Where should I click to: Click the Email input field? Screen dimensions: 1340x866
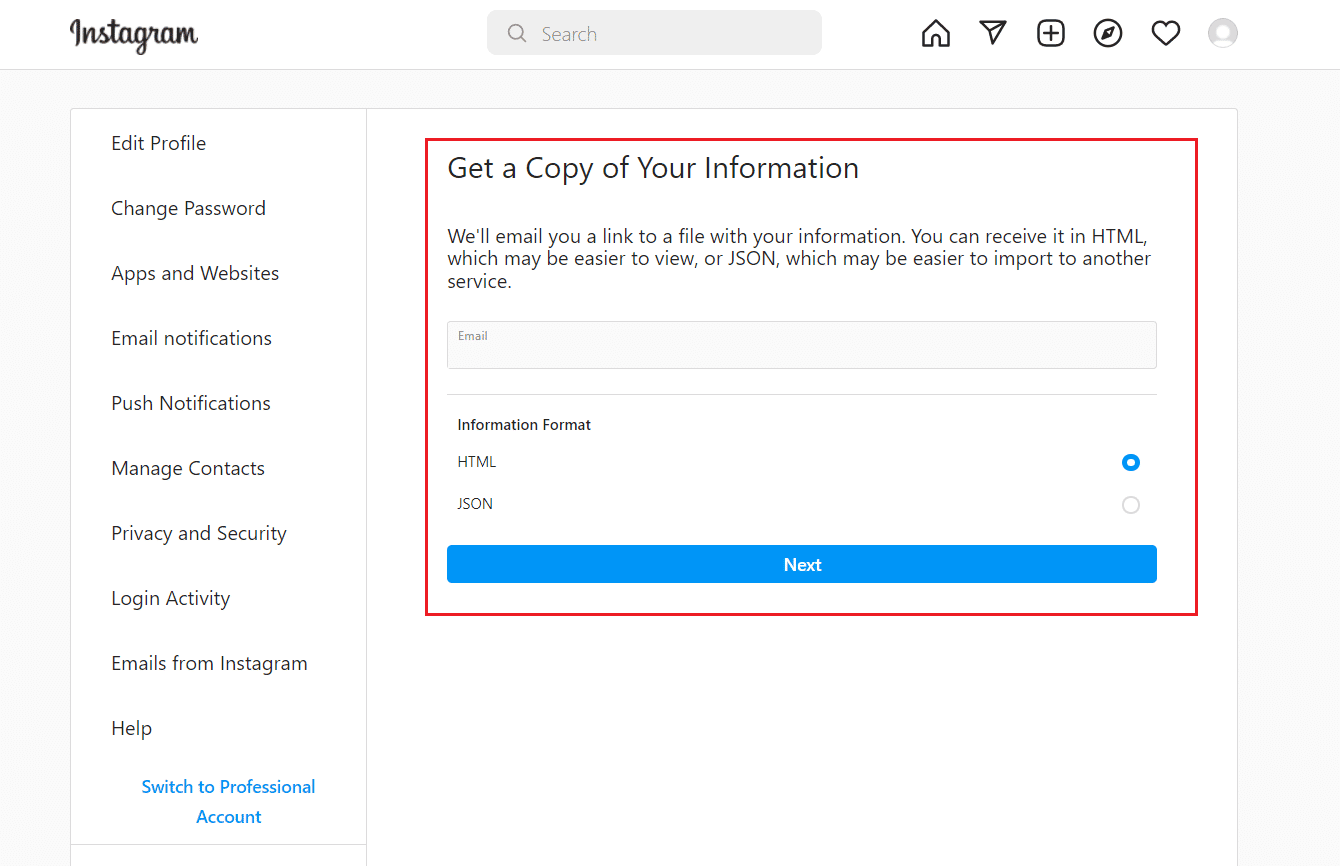(x=801, y=345)
